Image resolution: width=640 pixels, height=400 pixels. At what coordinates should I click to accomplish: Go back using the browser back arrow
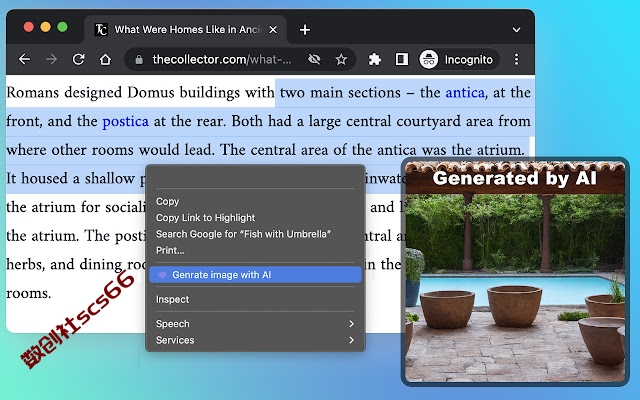[24, 60]
